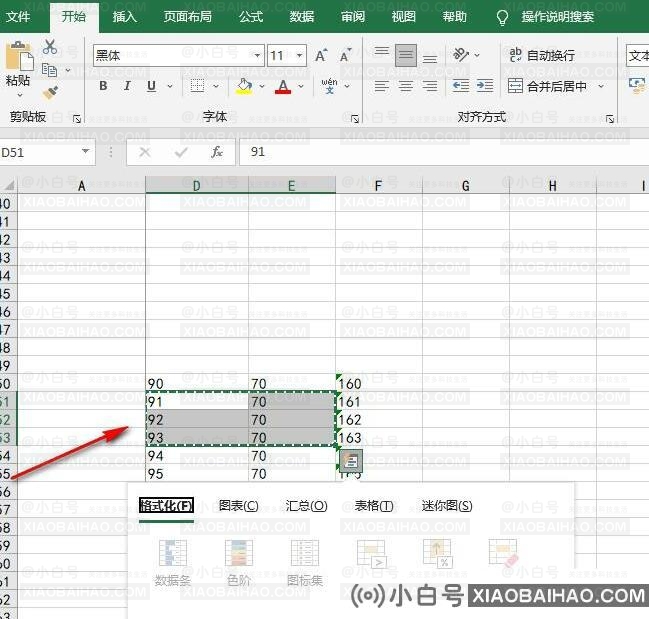Expand underline style options arrow
This screenshot has width=649, height=619.
point(170,86)
